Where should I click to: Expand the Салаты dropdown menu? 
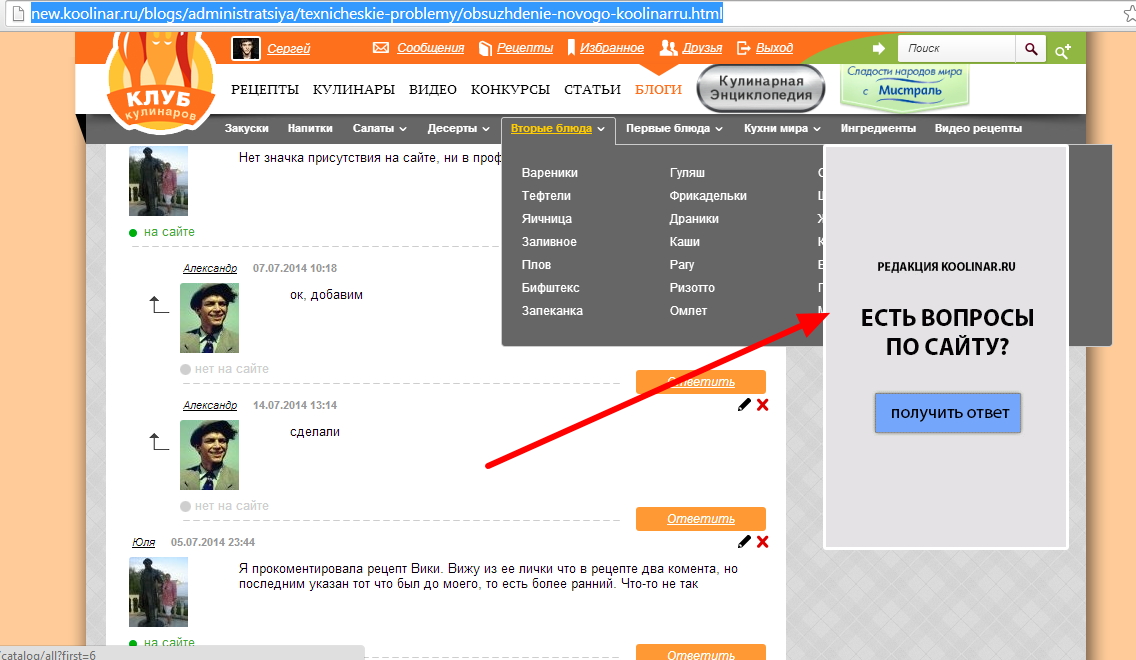tap(380, 129)
